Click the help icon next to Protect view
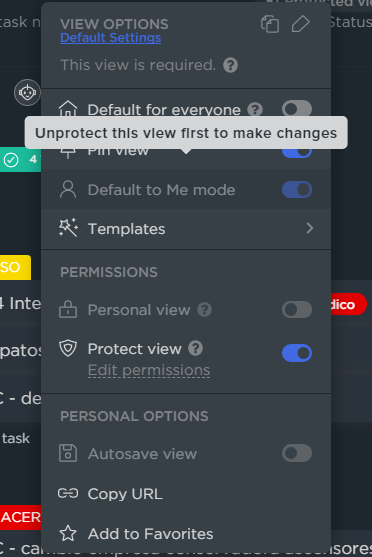372x557 pixels. tap(196, 348)
